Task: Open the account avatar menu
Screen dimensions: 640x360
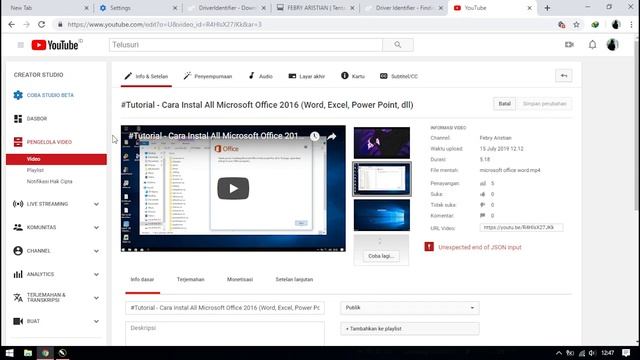Action: tap(612, 44)
